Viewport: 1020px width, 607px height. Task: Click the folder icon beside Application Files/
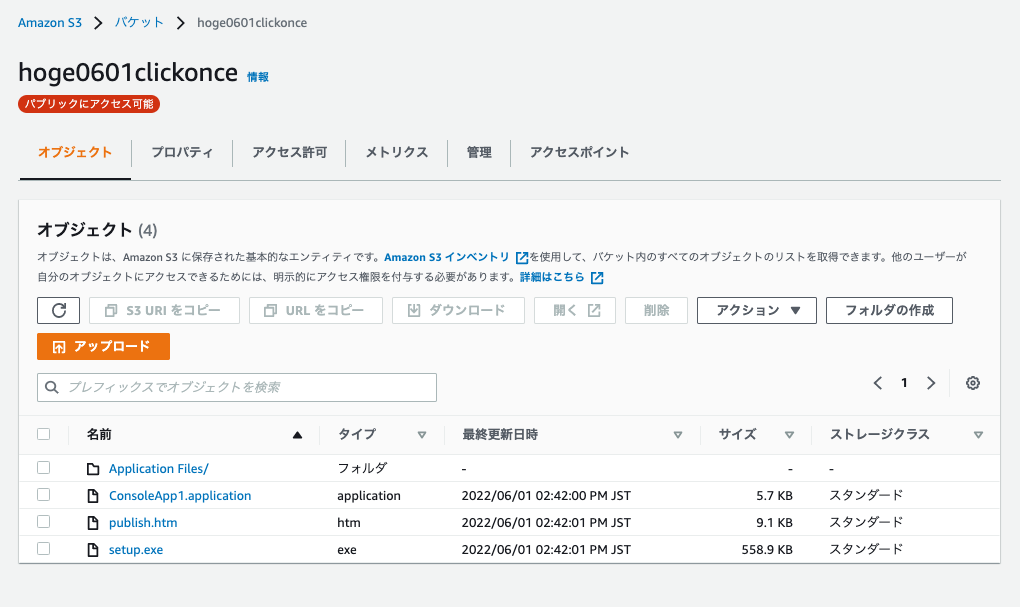(x=93, y=468)
